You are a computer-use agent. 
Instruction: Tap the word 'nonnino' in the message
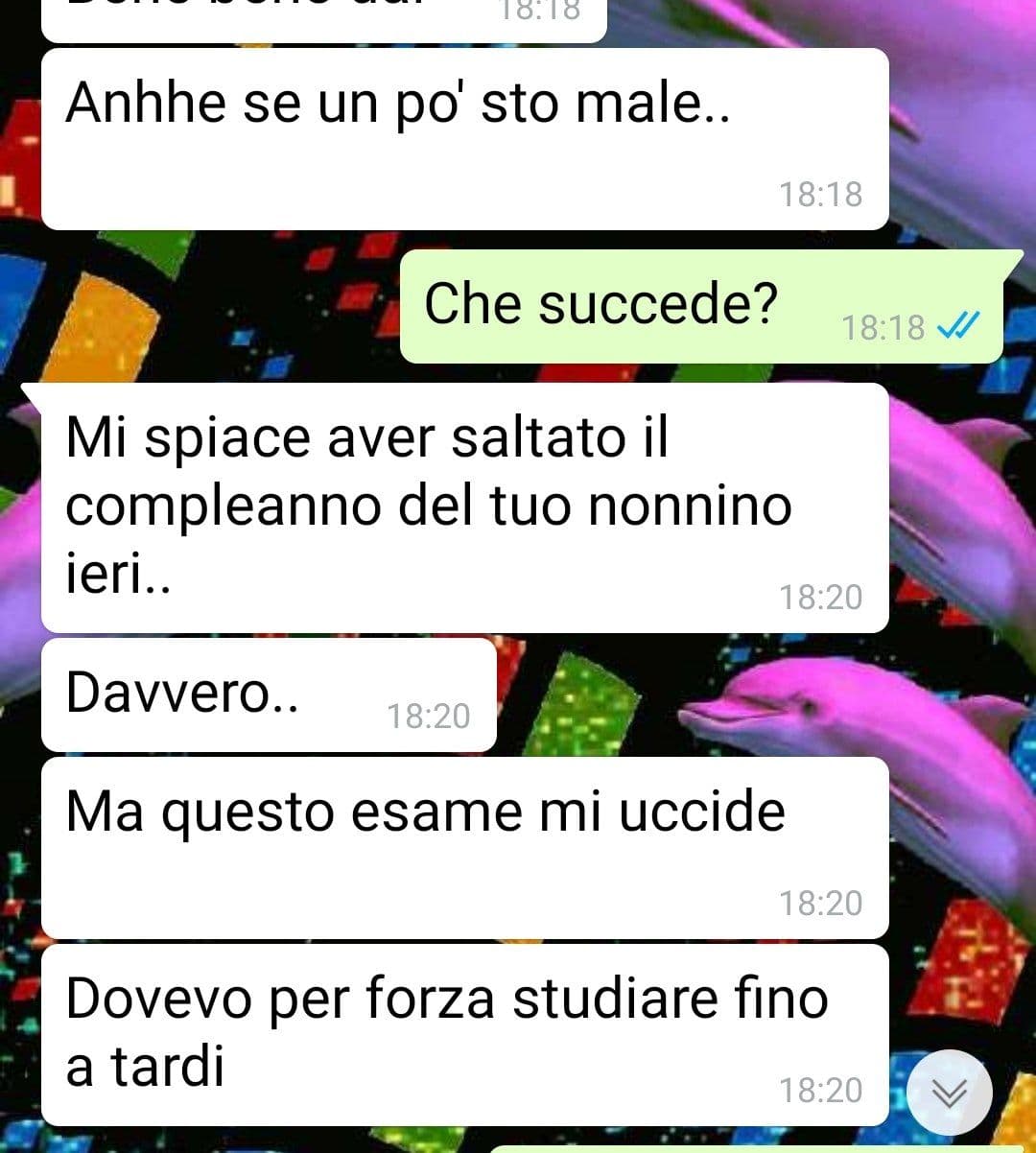pyautogui.click(x=689, y=507)
